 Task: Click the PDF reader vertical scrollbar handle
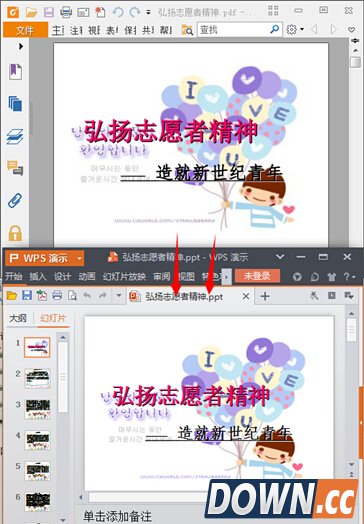point(355,62)
